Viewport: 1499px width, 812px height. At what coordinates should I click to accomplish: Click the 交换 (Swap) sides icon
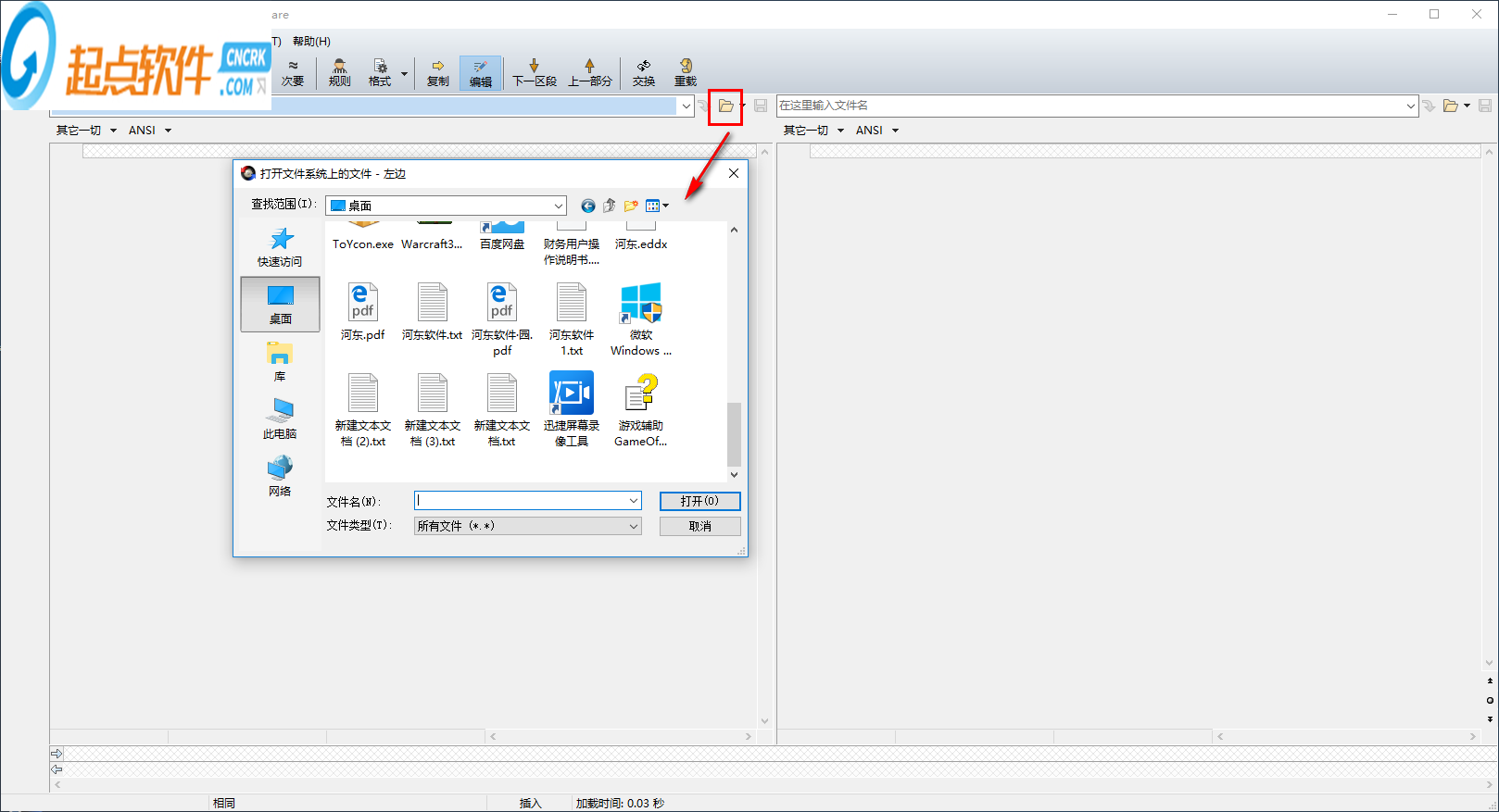coord(643,72)
